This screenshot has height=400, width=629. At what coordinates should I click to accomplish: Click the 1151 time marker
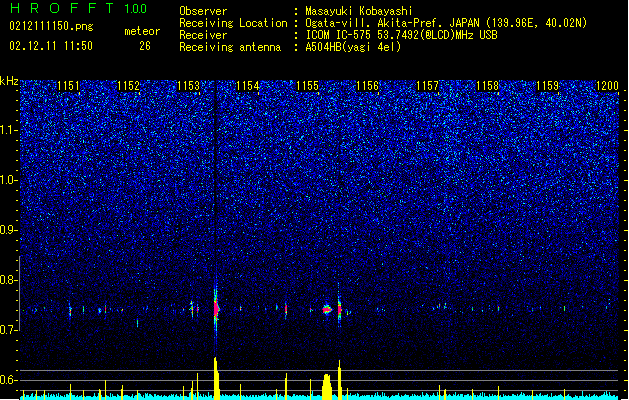68,86
